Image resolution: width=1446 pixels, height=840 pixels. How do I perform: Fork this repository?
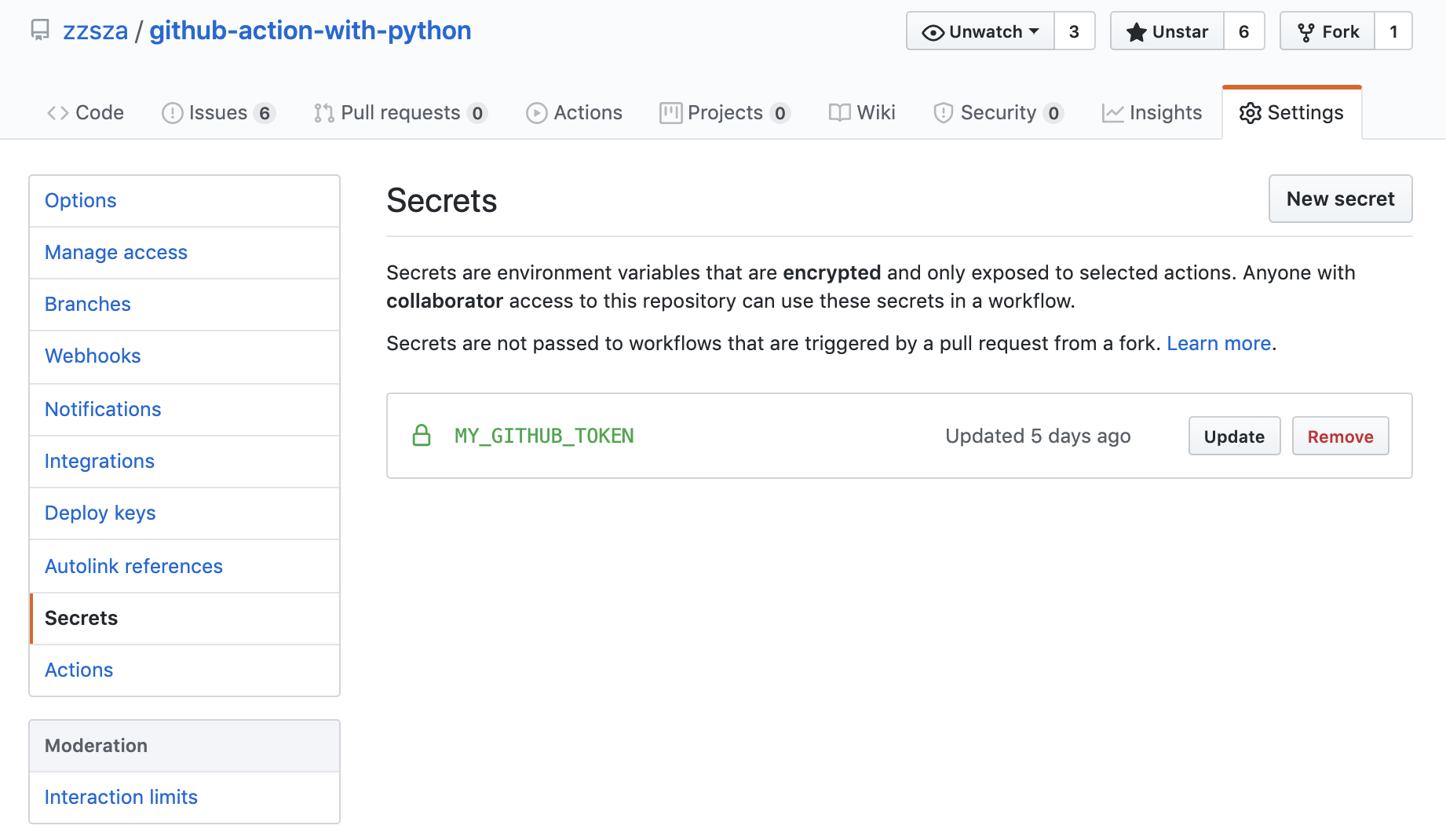pos(1328,31)
